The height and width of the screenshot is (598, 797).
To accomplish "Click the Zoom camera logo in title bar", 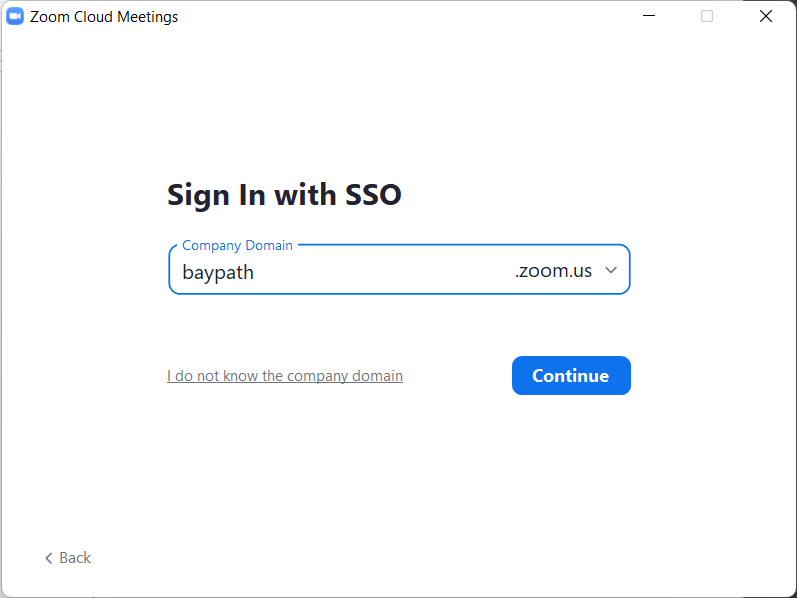I will pyautogui.click(x=15, y=17).
